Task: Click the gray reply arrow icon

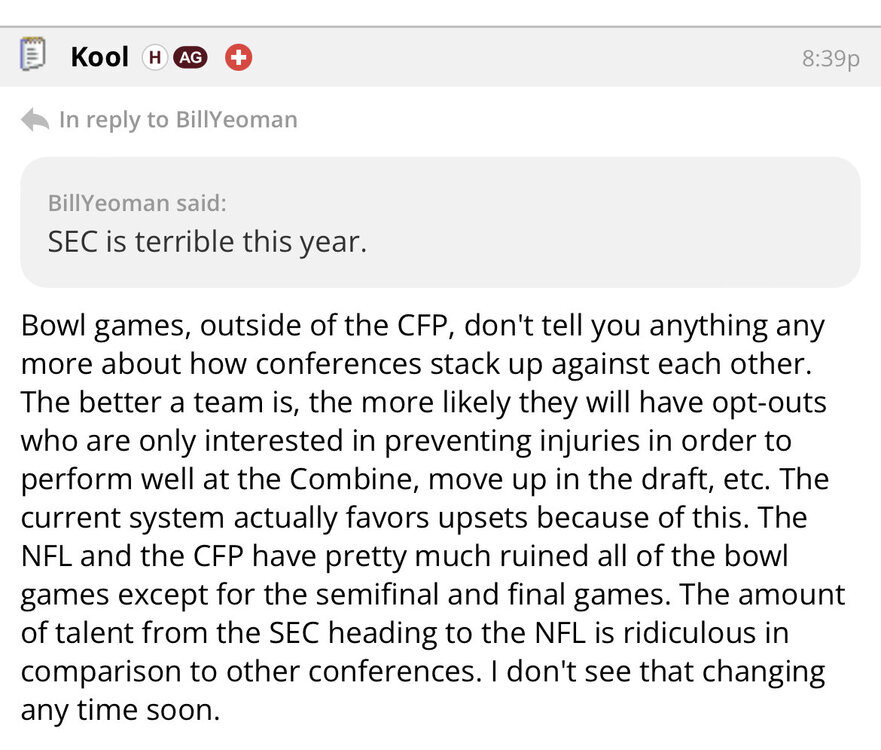Action: [x=35, y=120]
